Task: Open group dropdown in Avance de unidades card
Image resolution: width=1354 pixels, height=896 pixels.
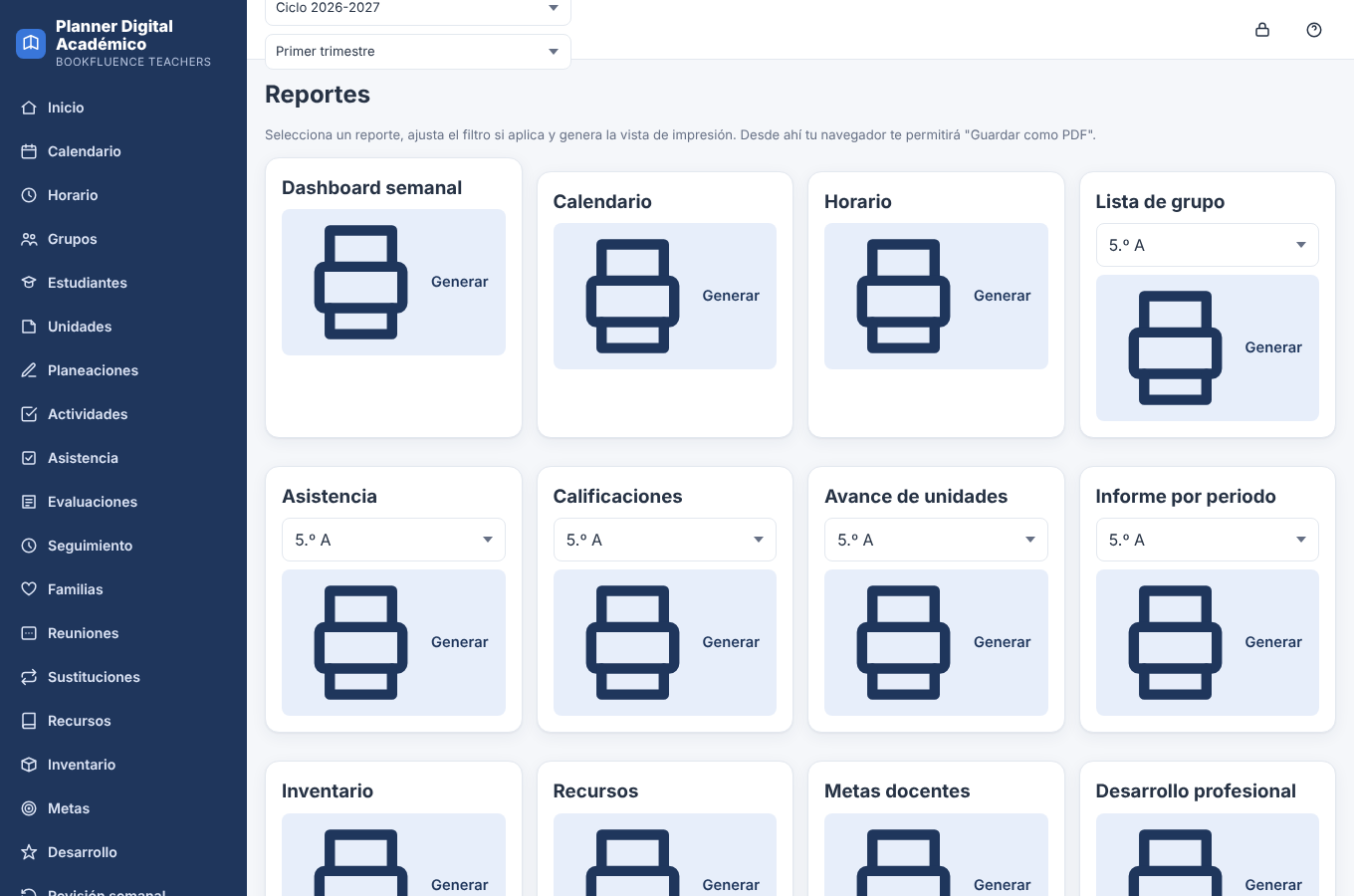Action: 936,540
